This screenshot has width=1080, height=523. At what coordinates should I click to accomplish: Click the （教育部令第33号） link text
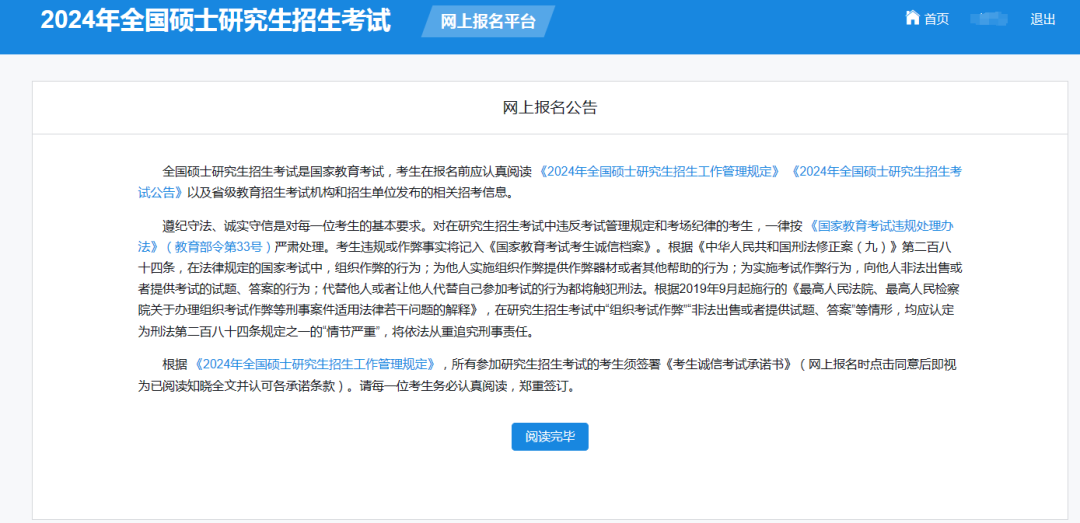pyautogui.click(x=217, y=245)
